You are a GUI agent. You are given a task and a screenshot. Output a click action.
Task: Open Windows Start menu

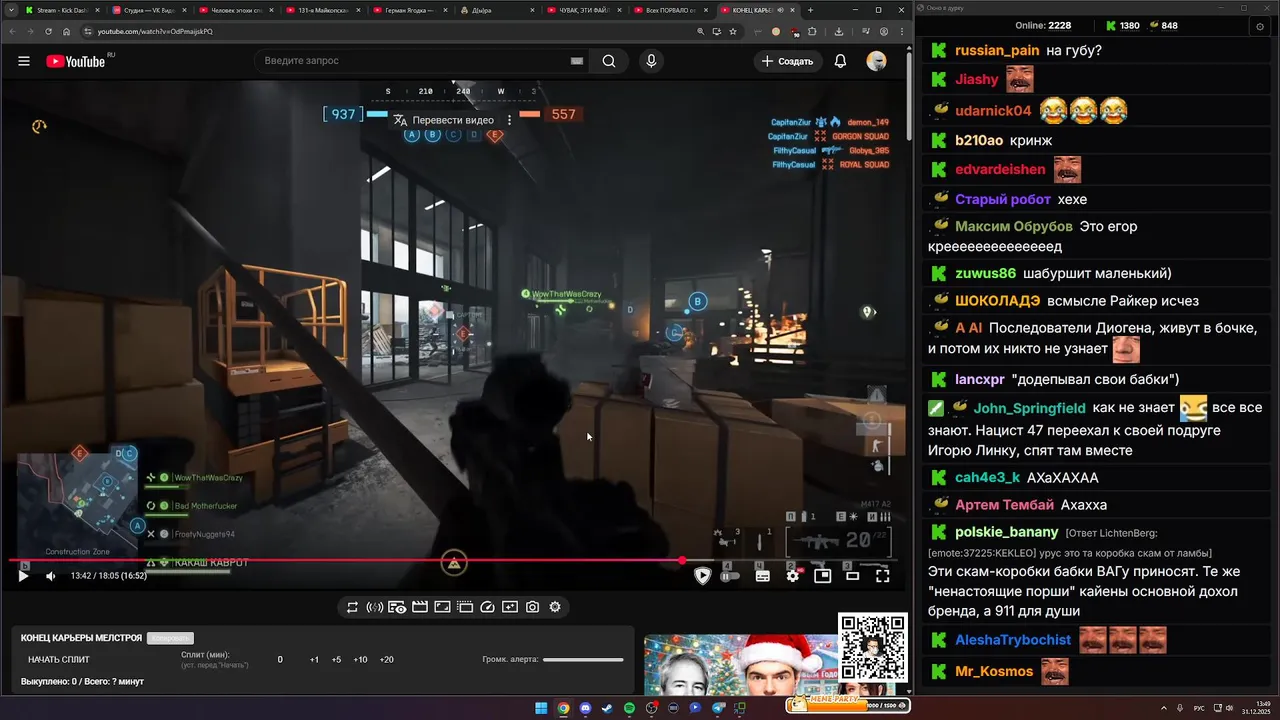541,708
